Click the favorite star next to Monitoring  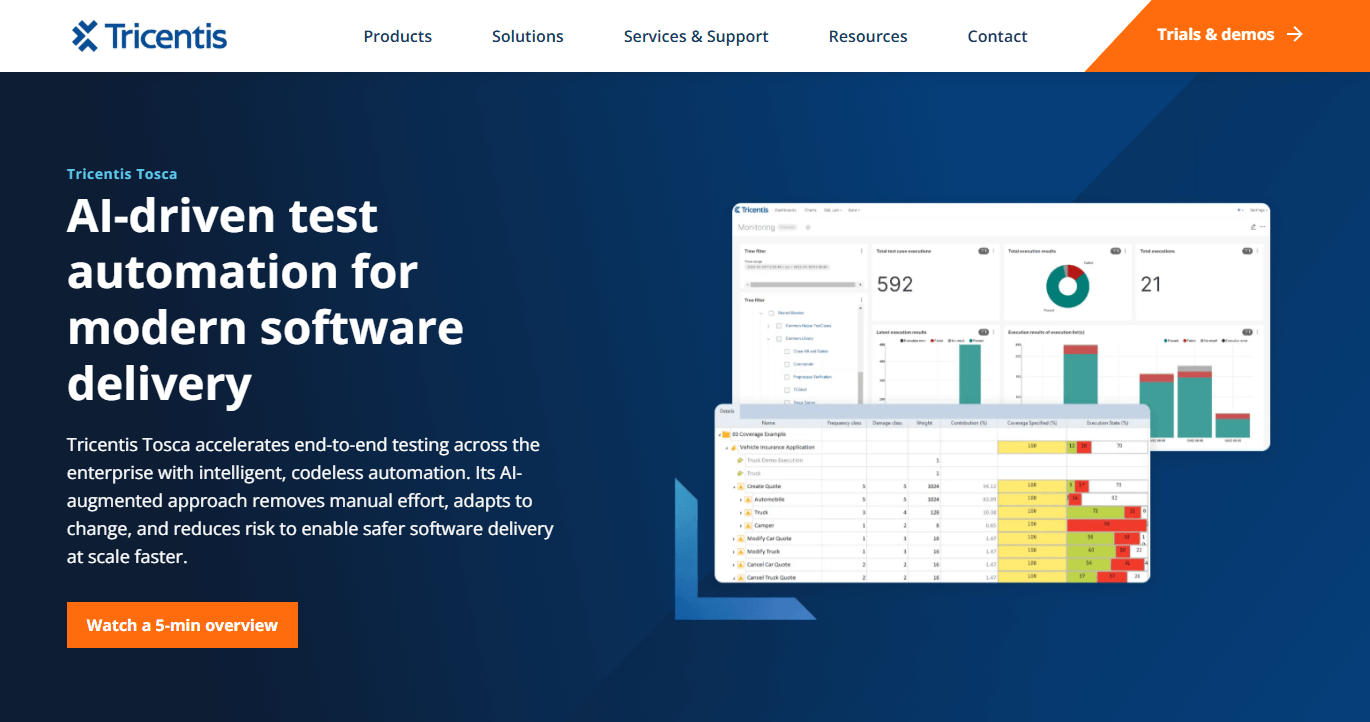[x=808, y=228]
